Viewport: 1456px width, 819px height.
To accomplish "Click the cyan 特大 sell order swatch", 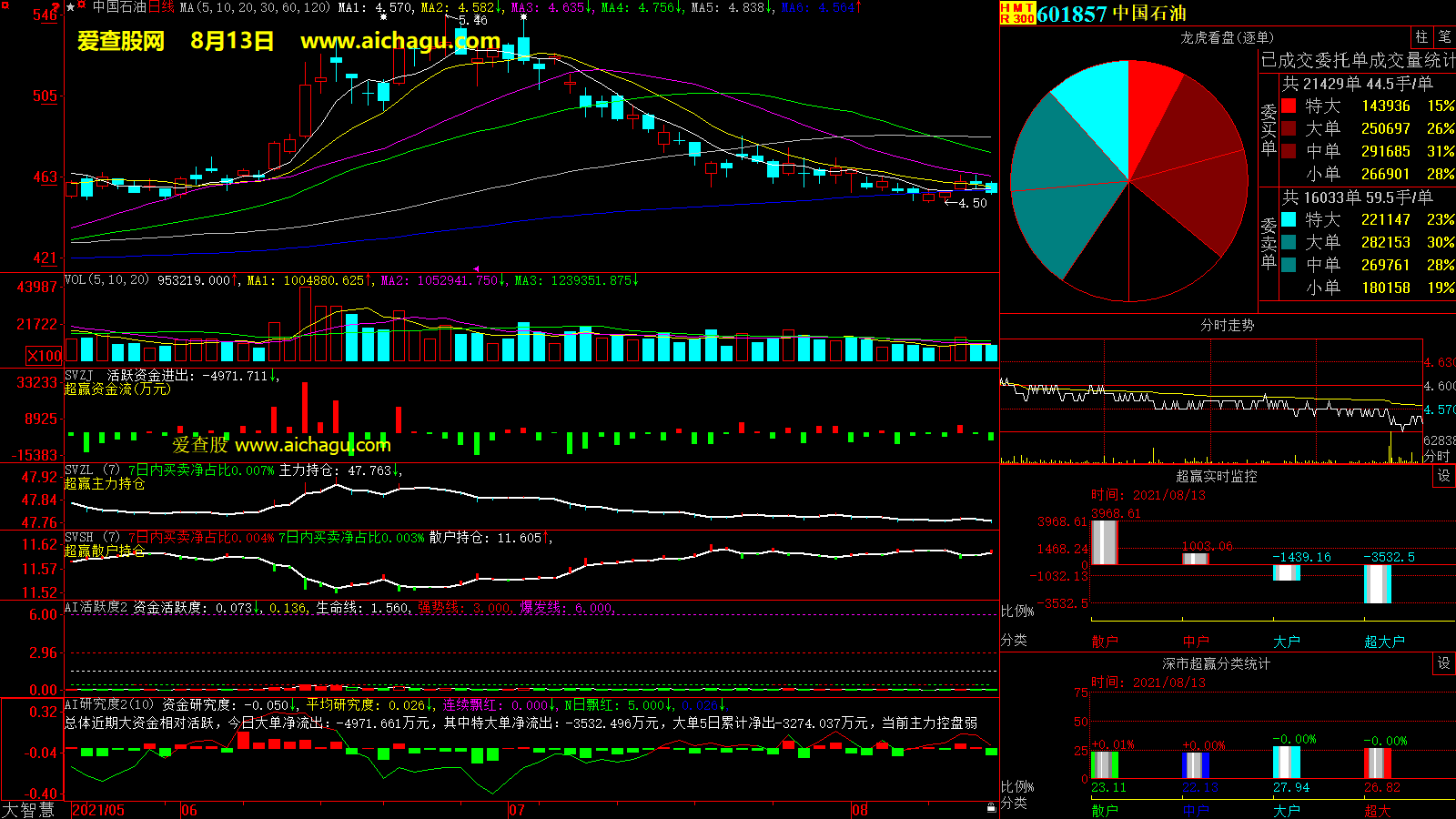I will point(1289,219).
